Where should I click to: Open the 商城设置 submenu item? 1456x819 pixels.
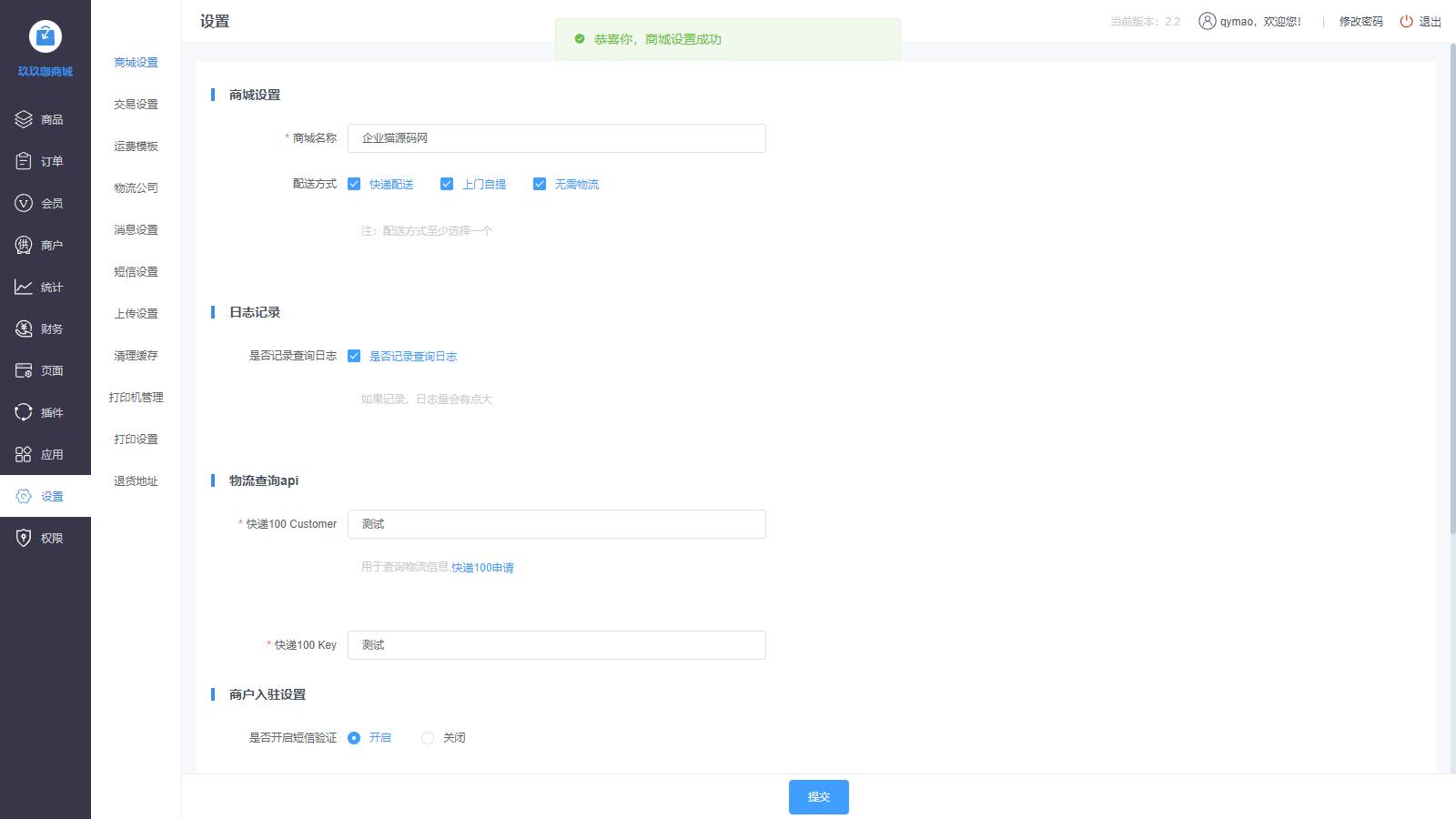click(x=136, y=63)
